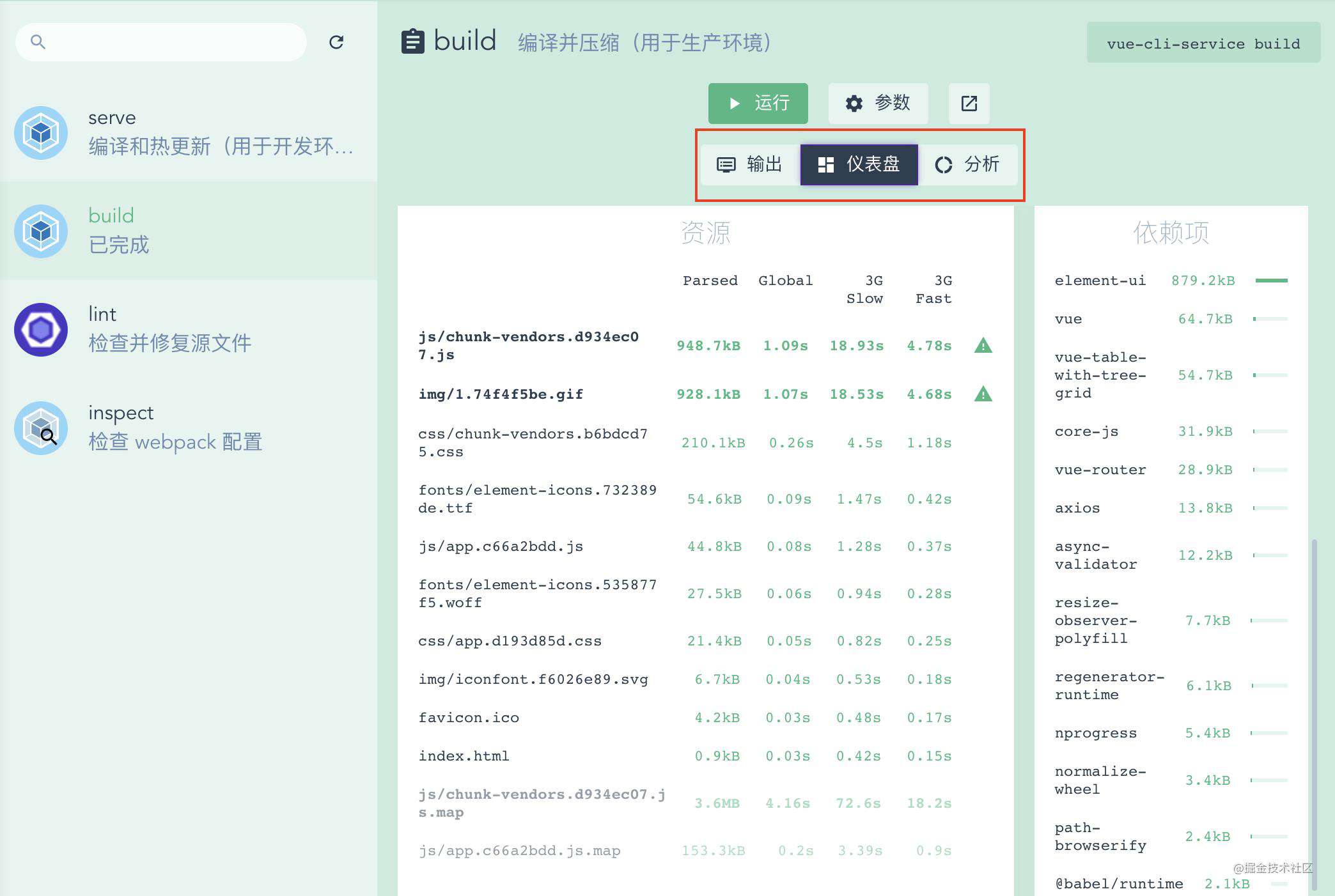The height and width of the screenshot is (896, 1335).
Task: Click the clipboard icon beside build title
Action: (x=413, y=42)
